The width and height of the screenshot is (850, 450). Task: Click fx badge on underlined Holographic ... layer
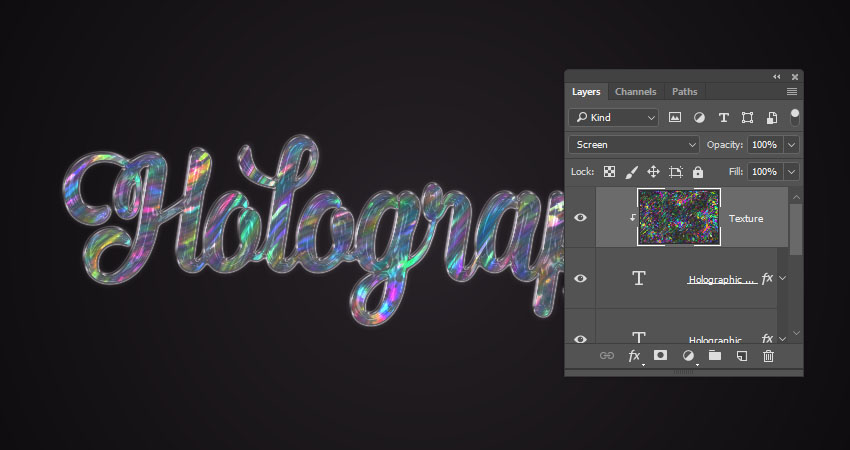[x=767, y=279]
